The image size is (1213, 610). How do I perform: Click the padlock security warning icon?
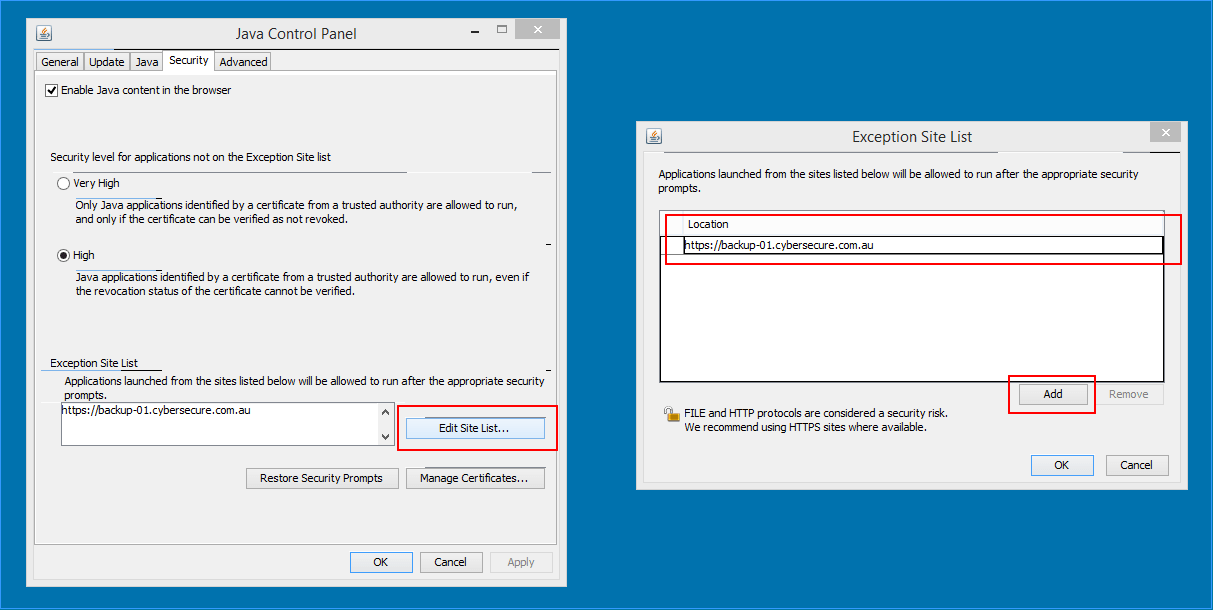(x=671, y=414)
